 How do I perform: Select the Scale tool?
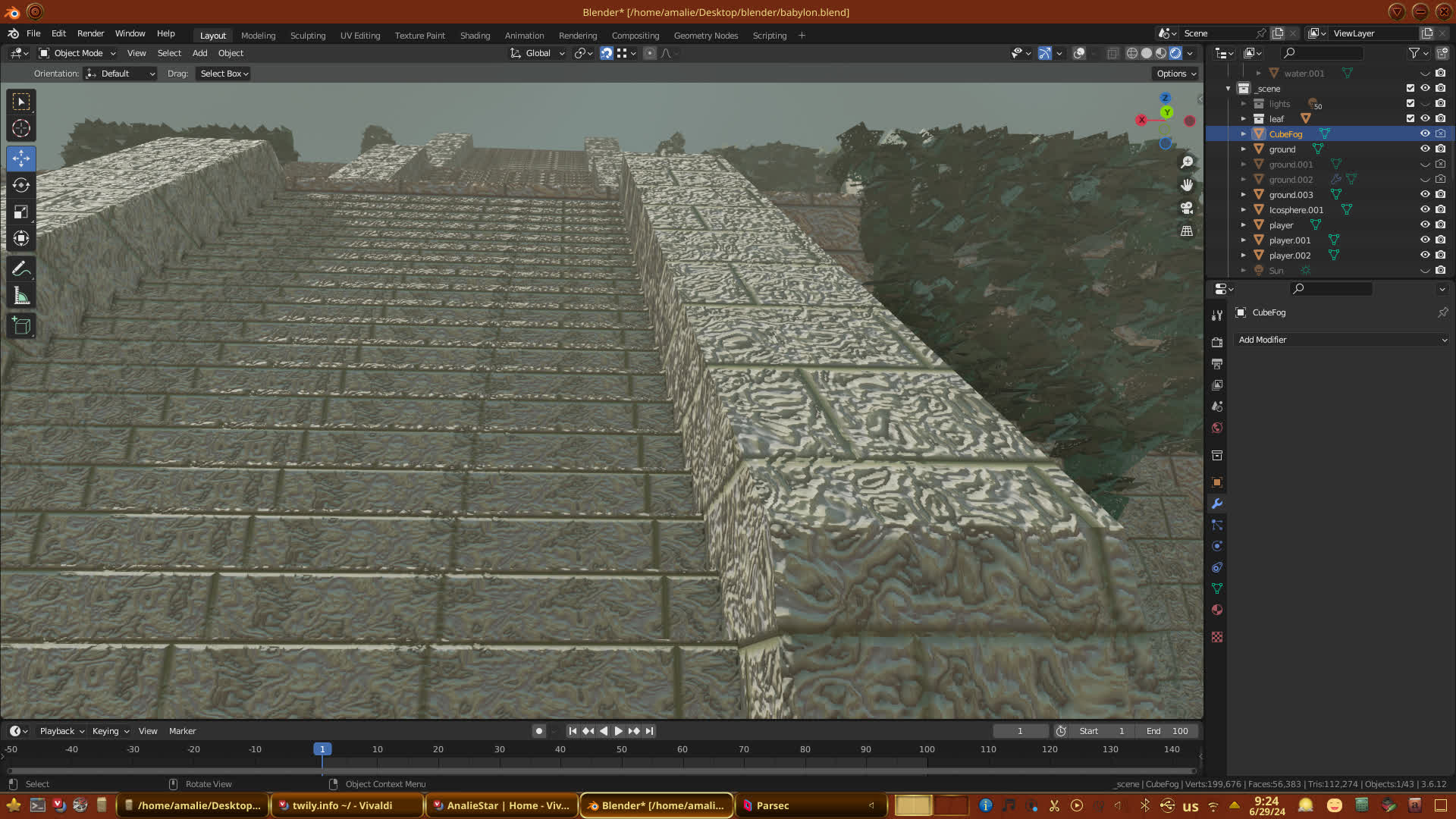21,212
